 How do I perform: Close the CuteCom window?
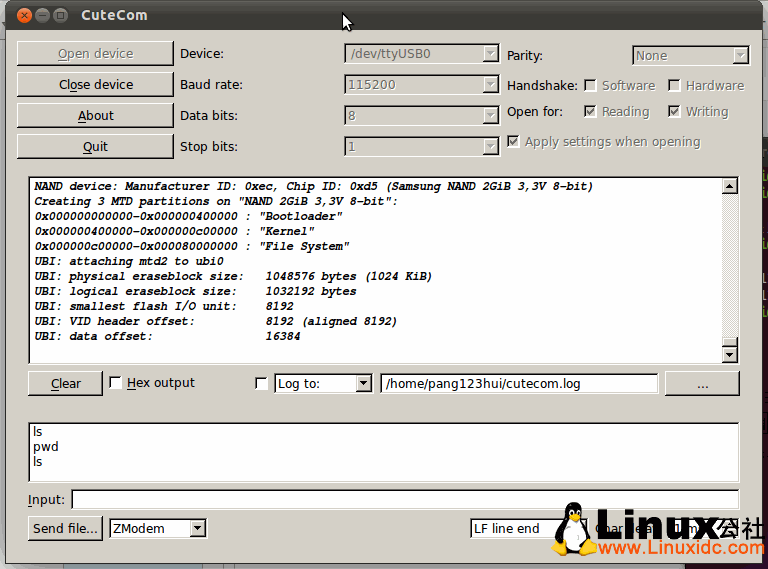coord(24,16)
